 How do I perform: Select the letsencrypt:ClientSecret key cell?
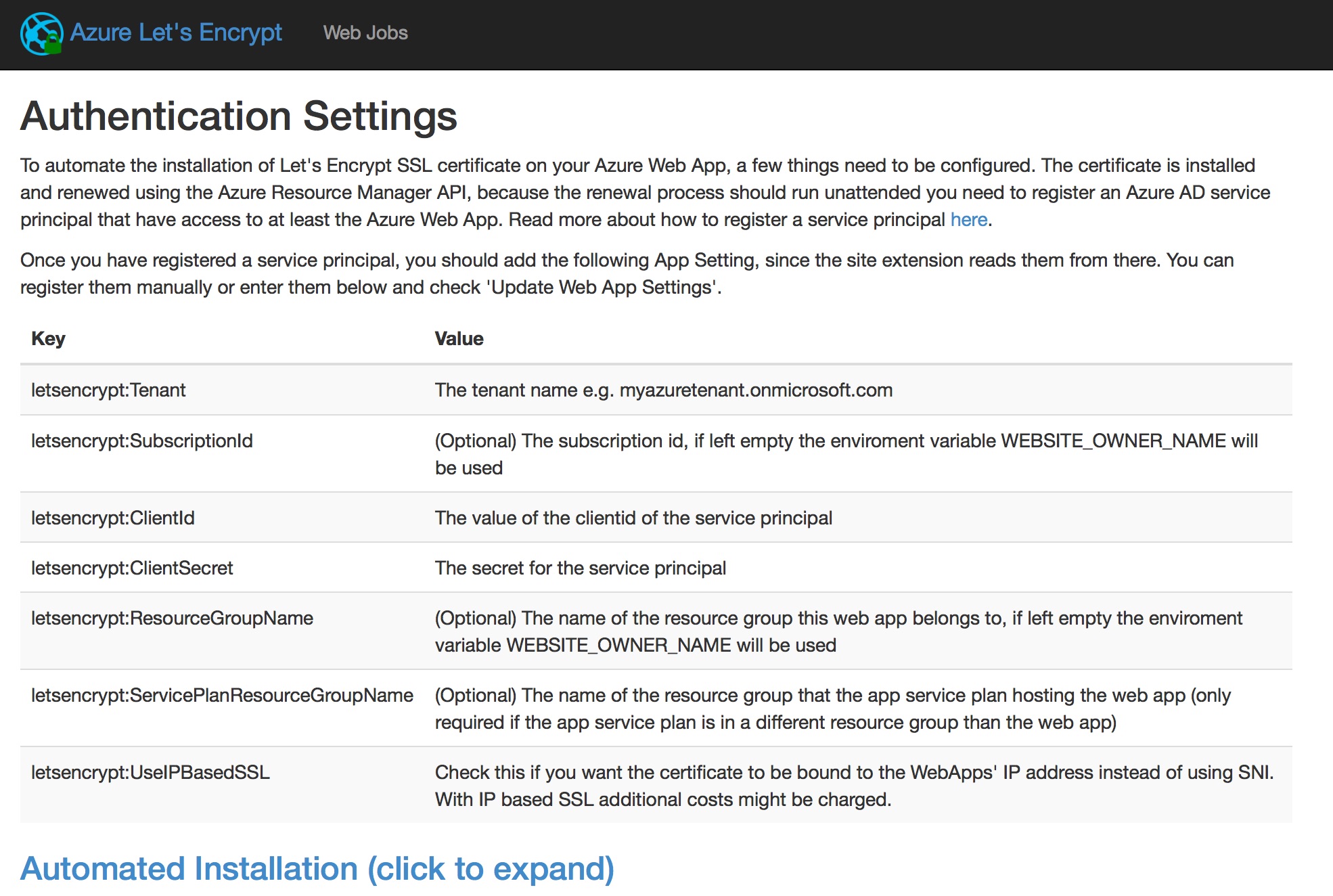pos(132,568)
